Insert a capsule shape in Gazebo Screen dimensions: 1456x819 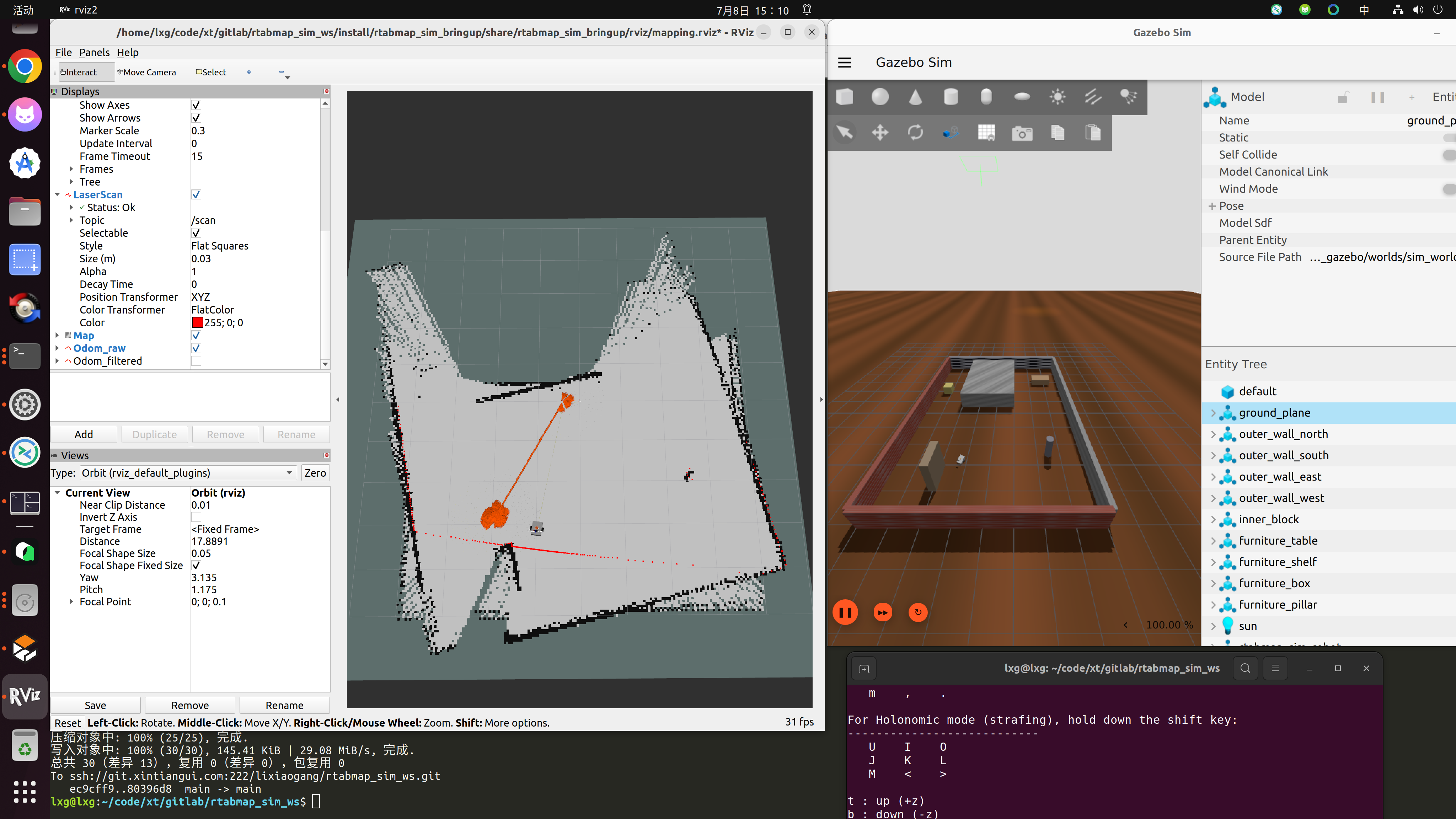(986, 97)
